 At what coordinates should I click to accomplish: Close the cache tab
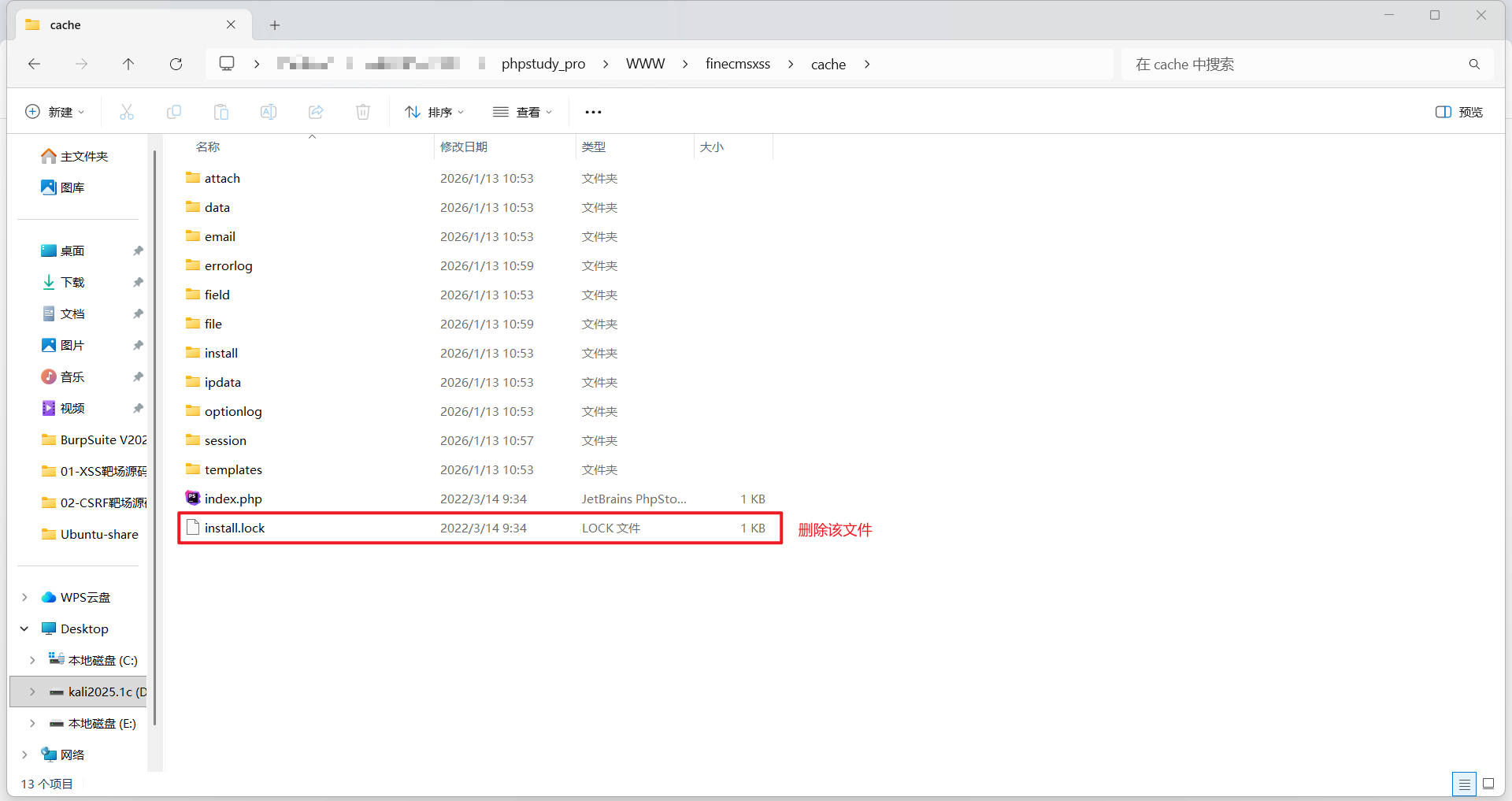tap(231, 24)
